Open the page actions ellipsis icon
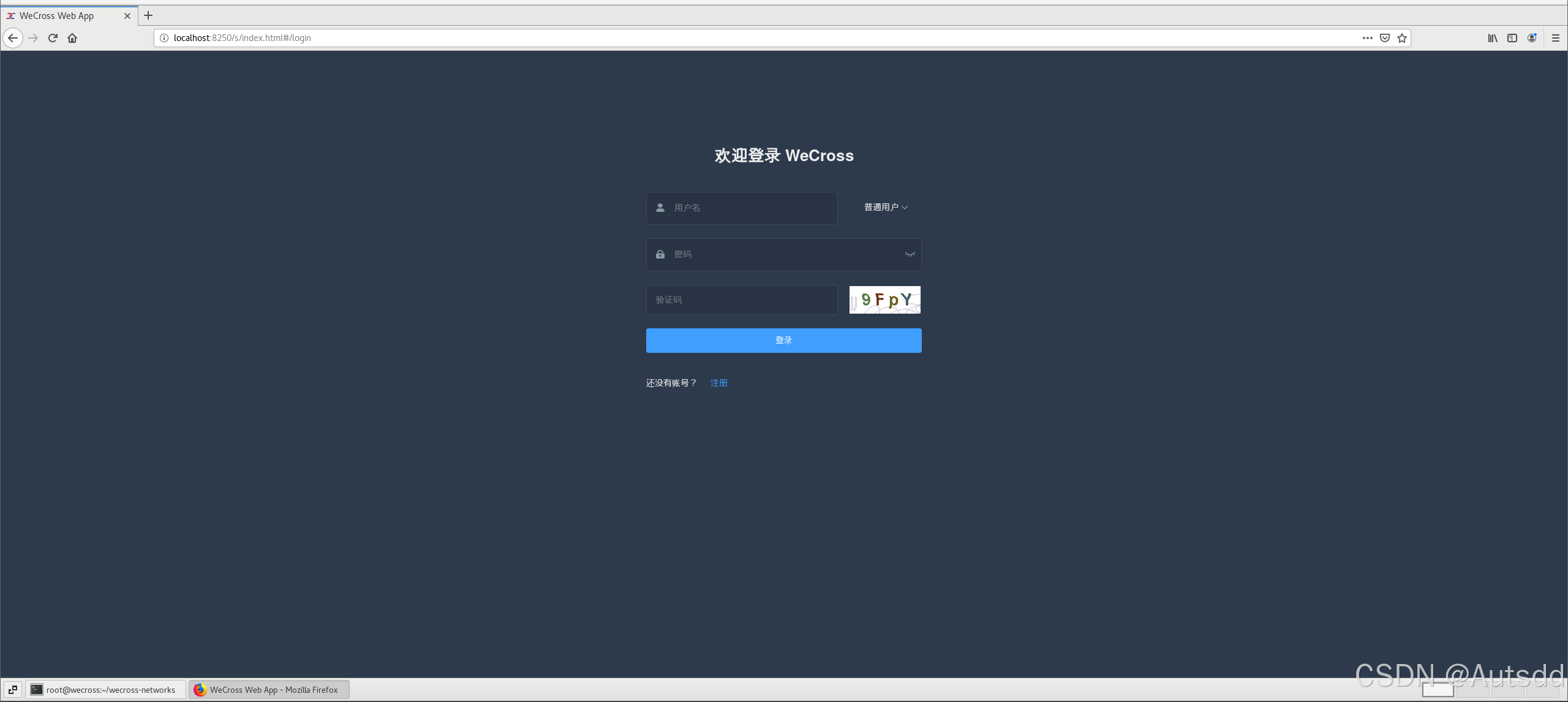 1366,37
